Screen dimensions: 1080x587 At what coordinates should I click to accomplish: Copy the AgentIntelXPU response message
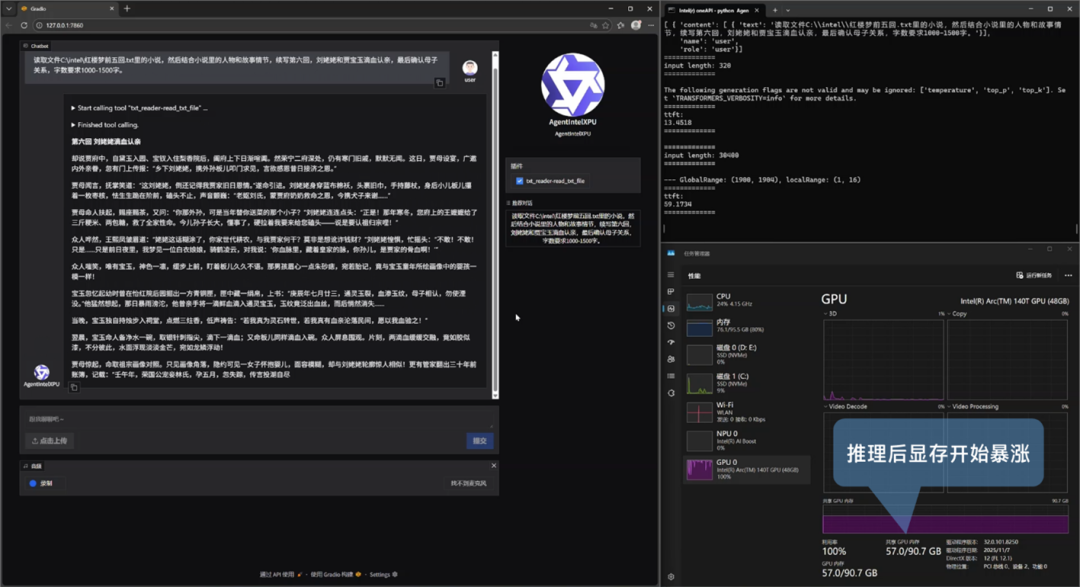pos(74,387)
